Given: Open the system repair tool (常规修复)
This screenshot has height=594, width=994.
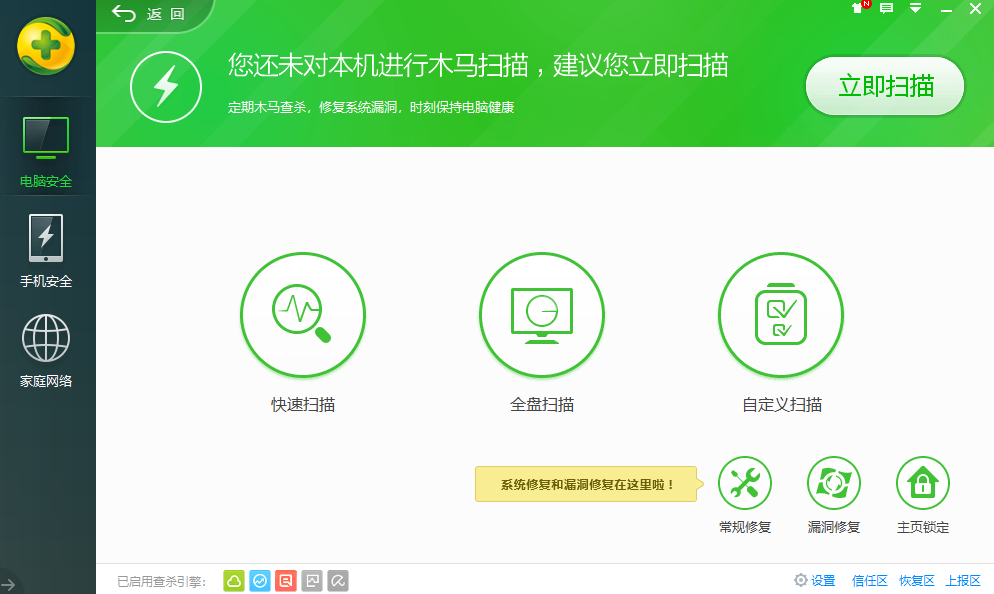Looking at the screenshot, I should click(x=744, y=483).
